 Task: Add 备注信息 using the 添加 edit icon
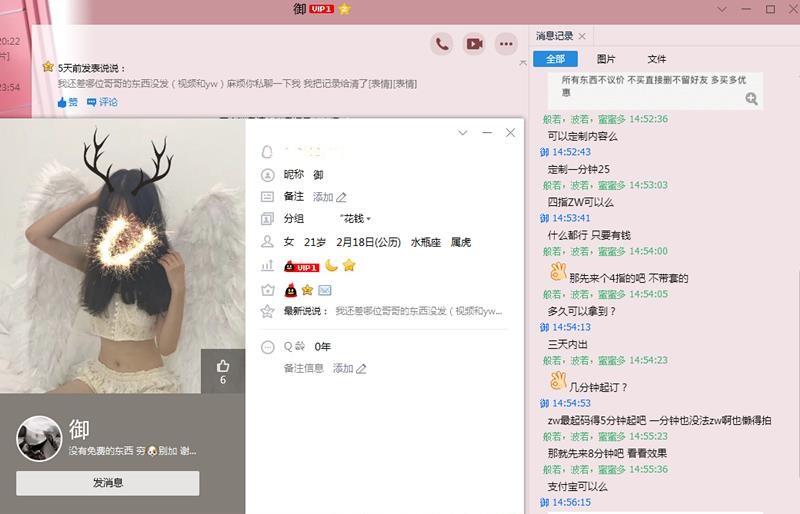pos(349,369)
